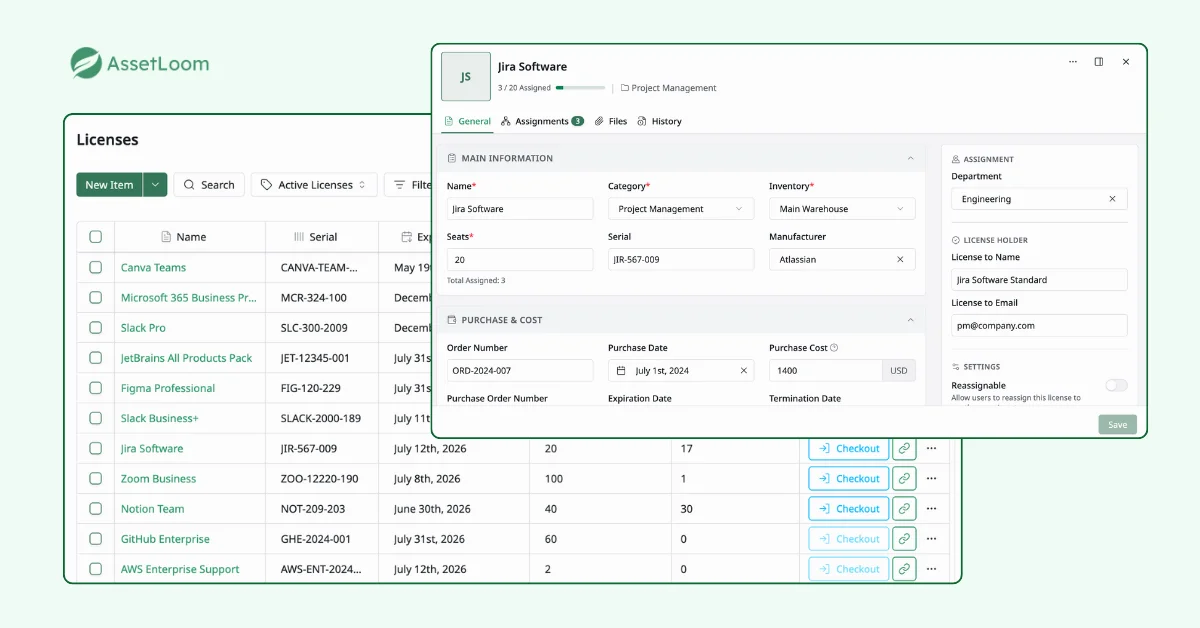1200x628 pixels.
Task: Open the Slack Business+ license link
Action: [160, 418]
